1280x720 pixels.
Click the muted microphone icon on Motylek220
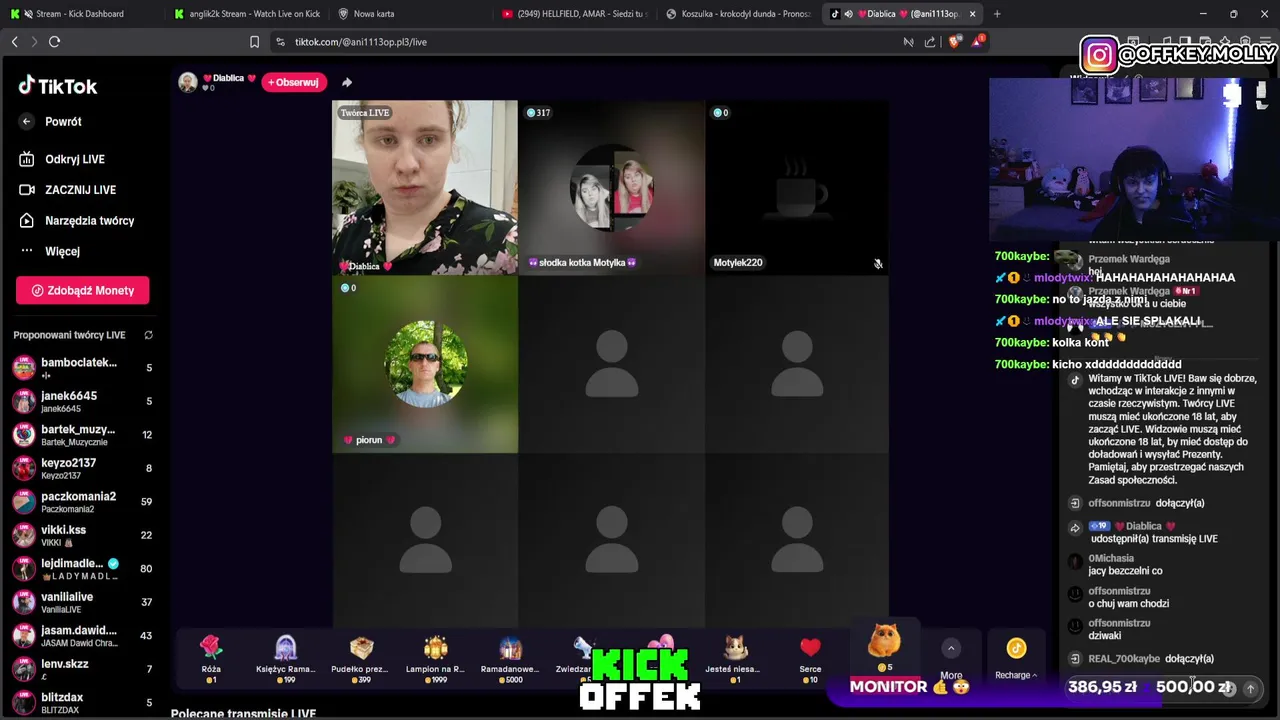point(878,264)
